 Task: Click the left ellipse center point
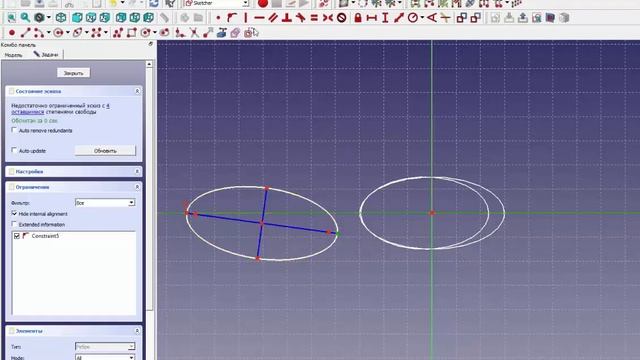point(262,223)
